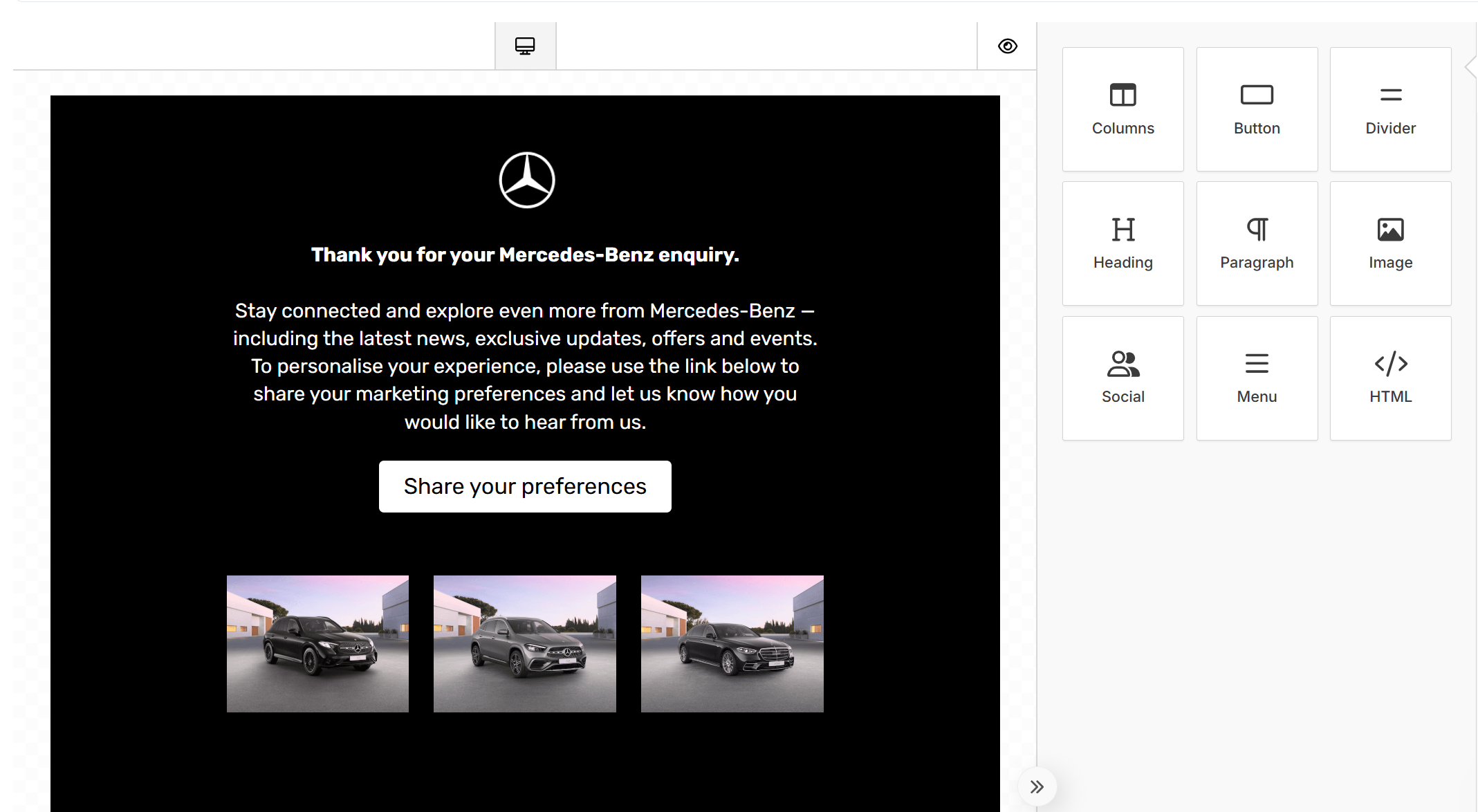Select the Divider content block

click(1390, 109)
